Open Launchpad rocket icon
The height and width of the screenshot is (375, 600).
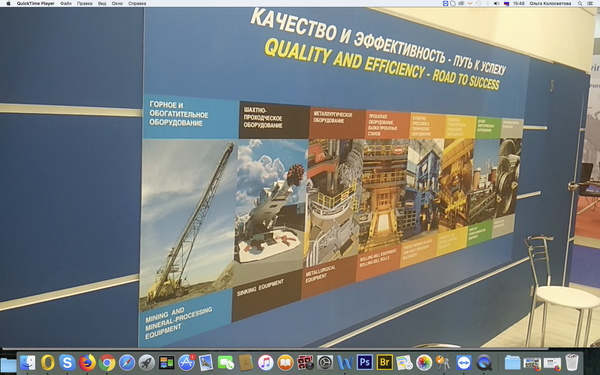(147, 362)
